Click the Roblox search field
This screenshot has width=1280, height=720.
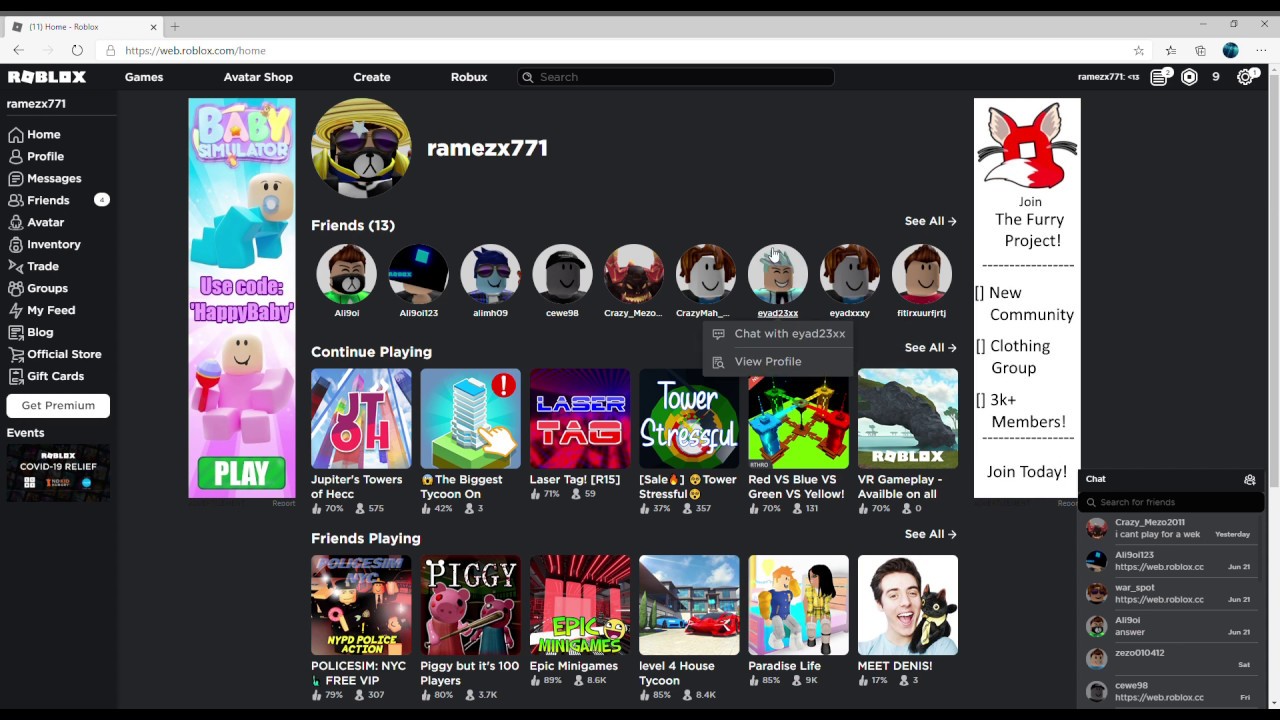pos(676,77)
